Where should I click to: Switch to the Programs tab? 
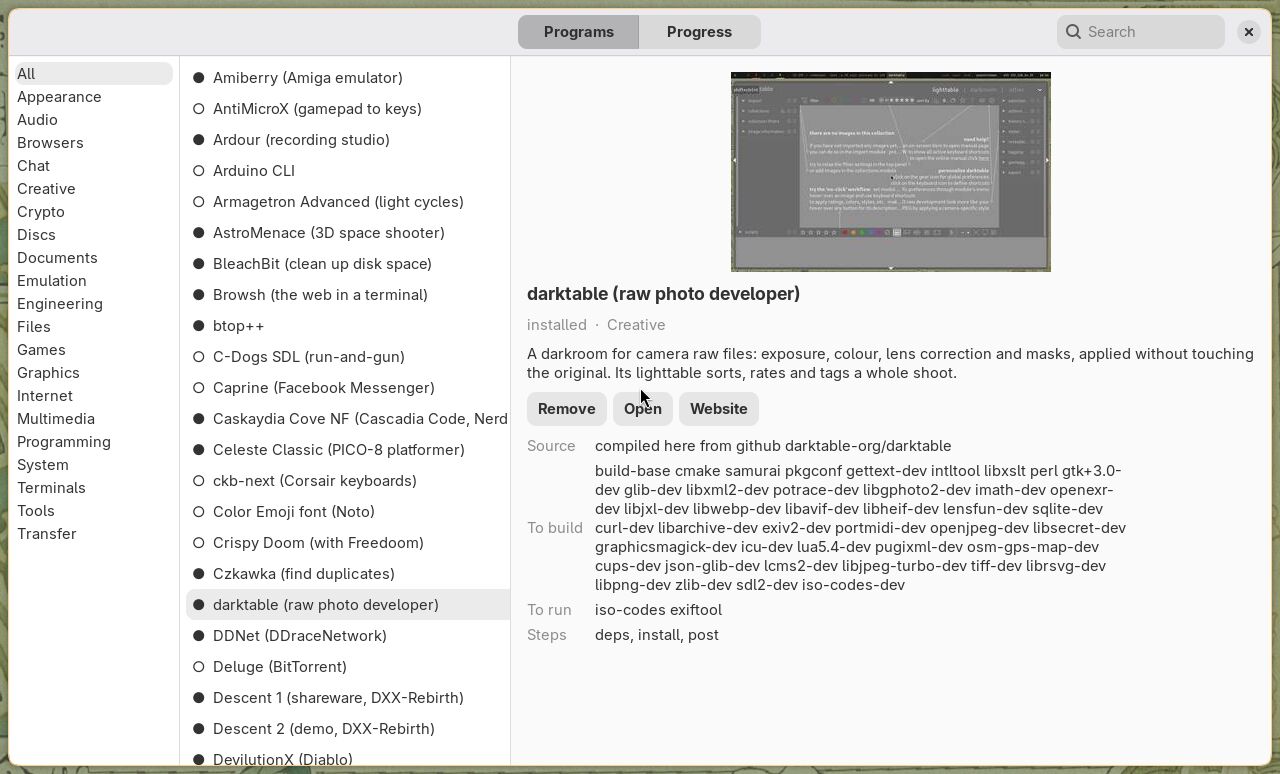click(x=579, y=32)
